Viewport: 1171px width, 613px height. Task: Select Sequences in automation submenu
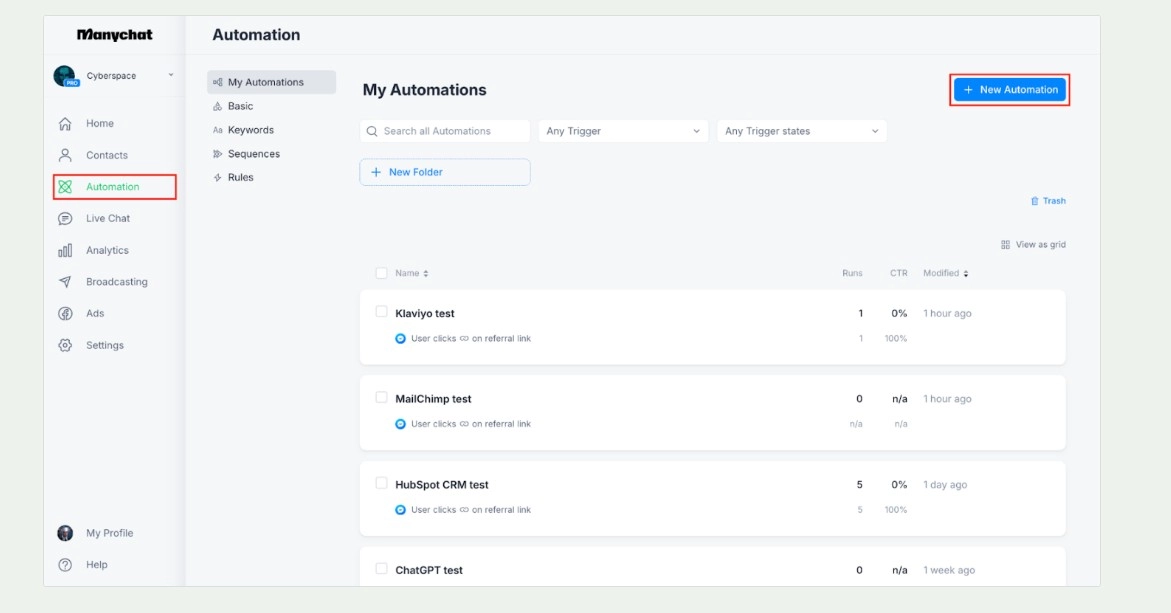point(254,154)
